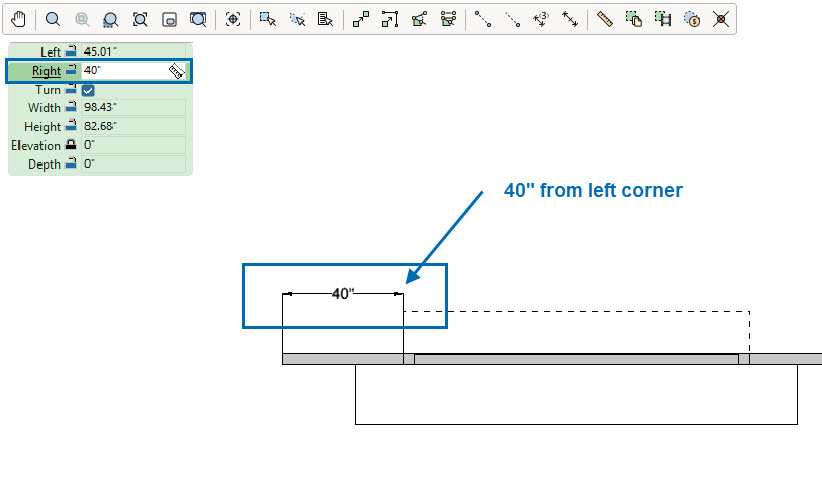Select the double-headed arrow dimension tool
This screenshot has width=822, height=478.
(x=570, y=19)
